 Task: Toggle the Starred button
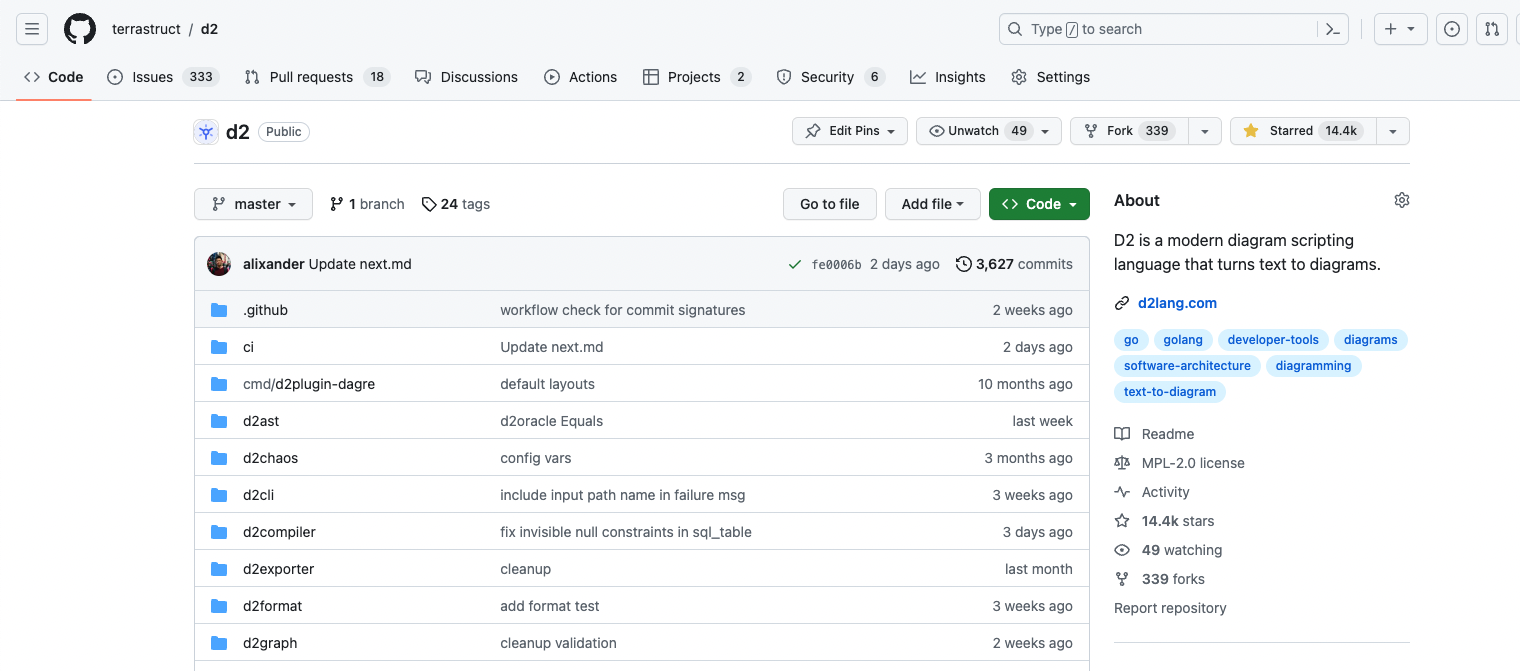click(x=1302, y=131)
